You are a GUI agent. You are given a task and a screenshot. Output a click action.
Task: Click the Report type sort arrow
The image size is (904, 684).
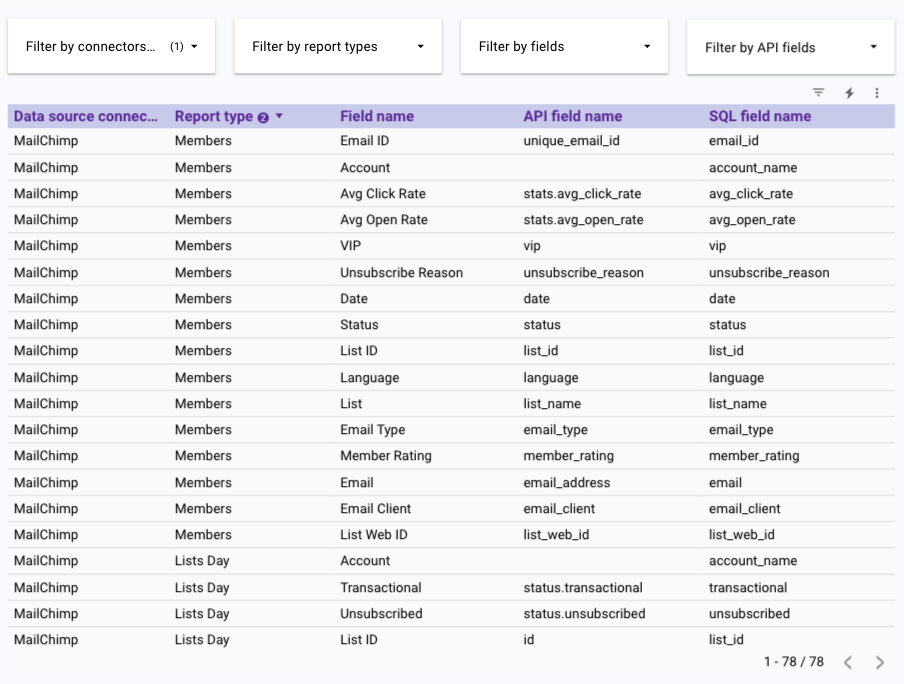point(279,116)
